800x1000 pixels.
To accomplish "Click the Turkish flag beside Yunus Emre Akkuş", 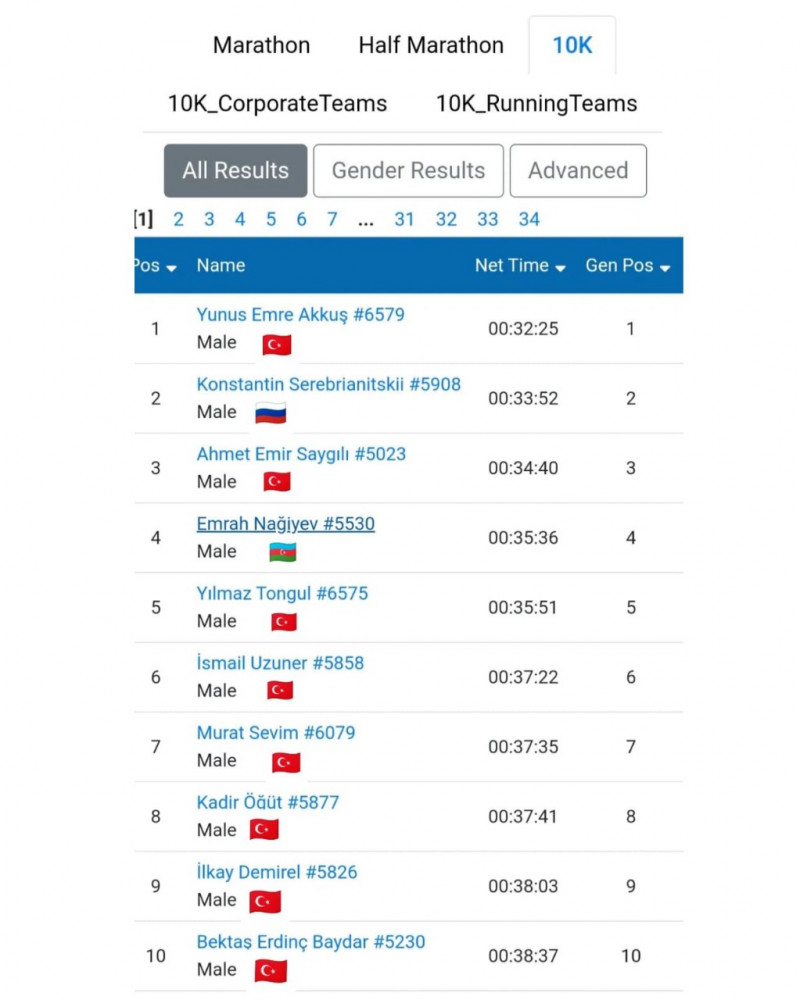I will [x=277, y=345].
